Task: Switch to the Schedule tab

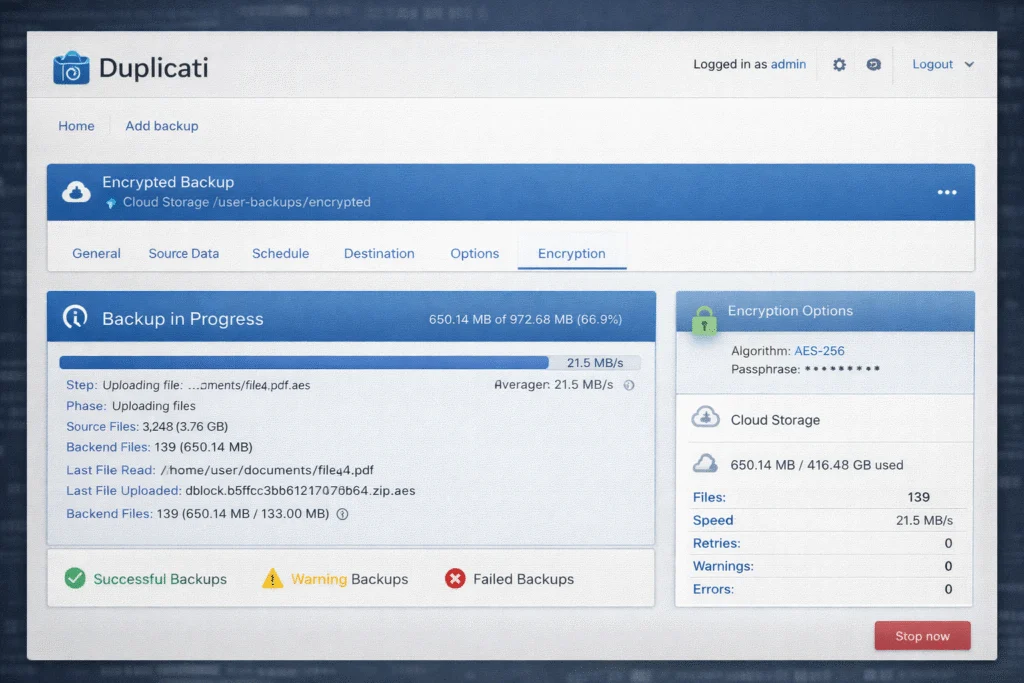Action: [x=280, y=253]
